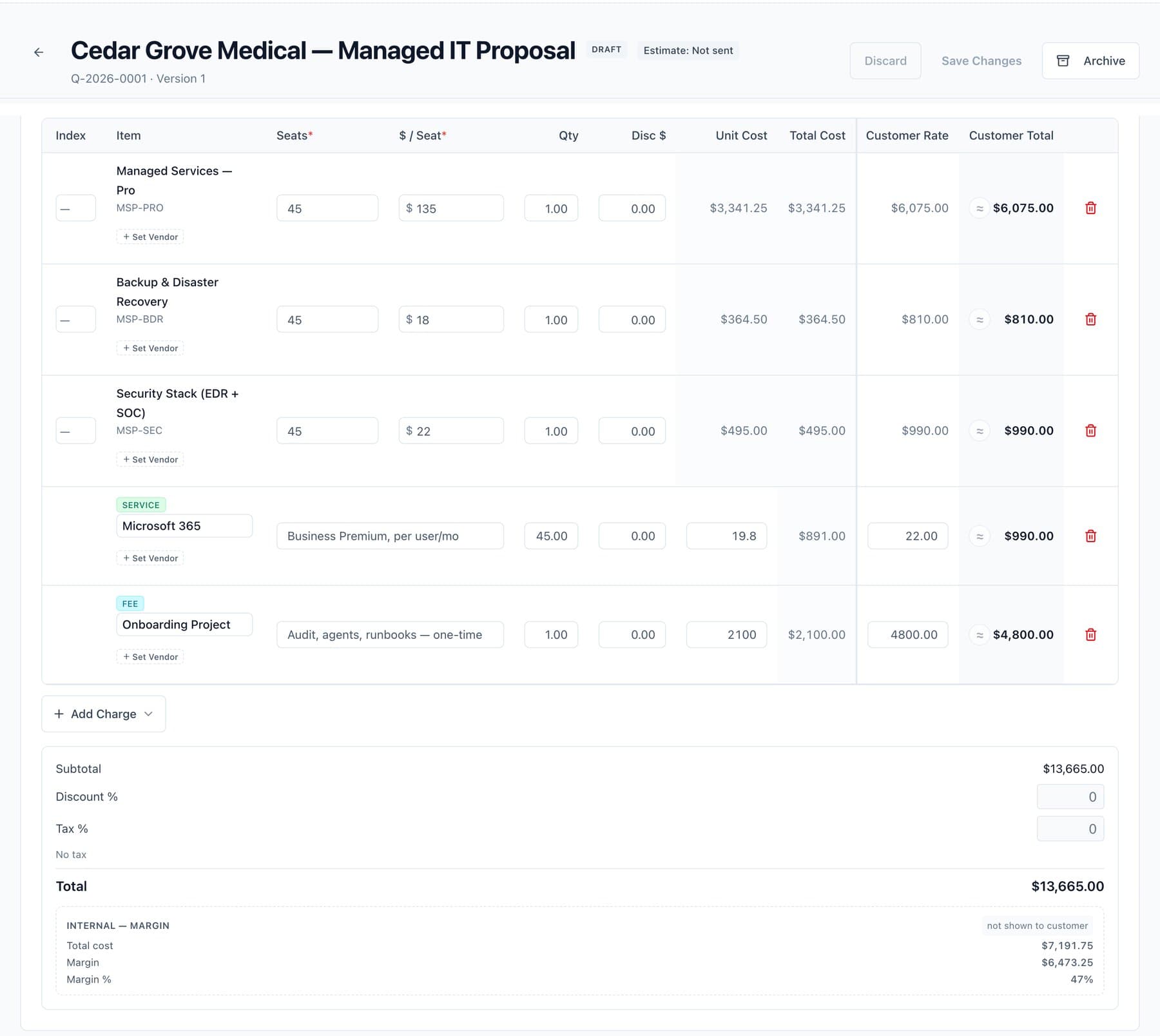Click Save Changes
Viewport: 1160px width, 1036px height.
point(981,61)
